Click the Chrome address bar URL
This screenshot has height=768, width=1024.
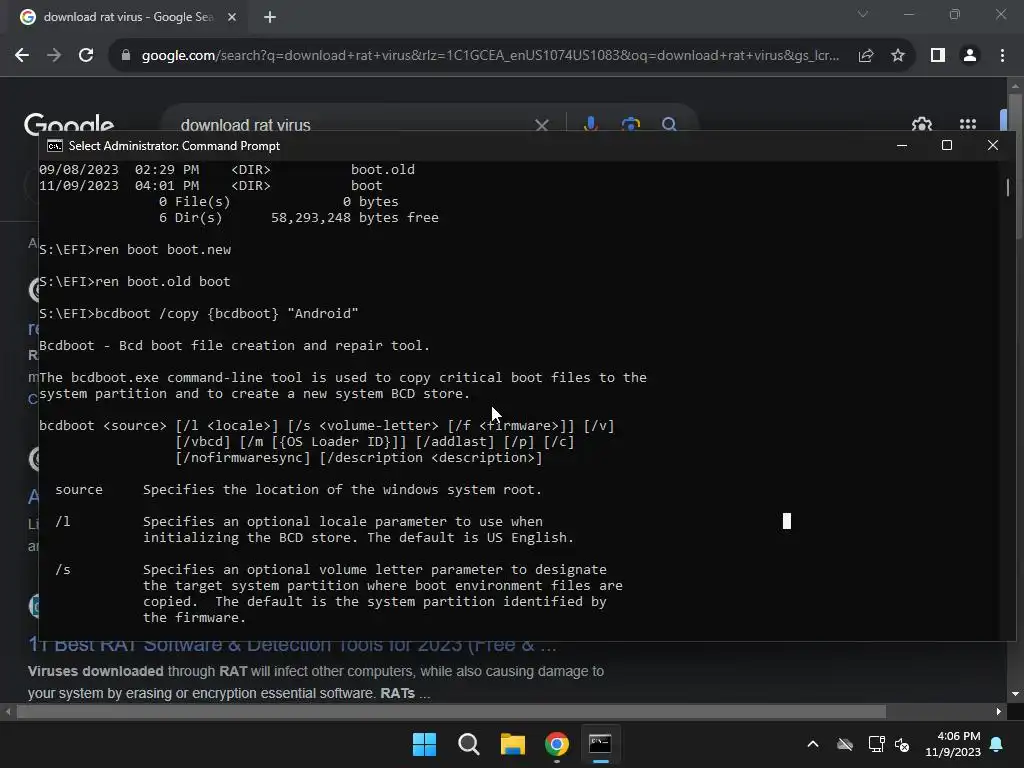tap(490, 56)
